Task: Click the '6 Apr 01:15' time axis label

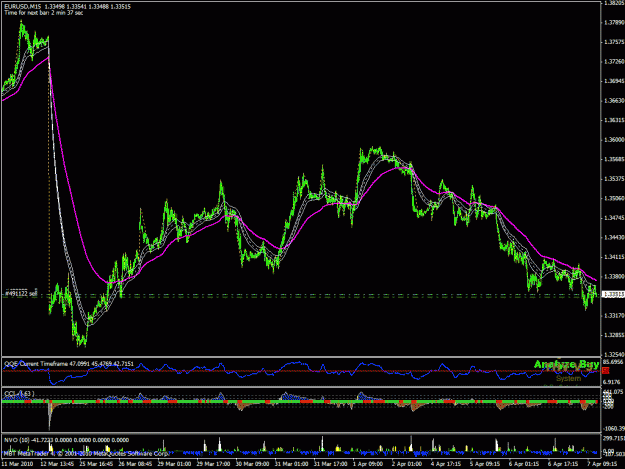Action: pyautogui.click(x=524, y=464)
